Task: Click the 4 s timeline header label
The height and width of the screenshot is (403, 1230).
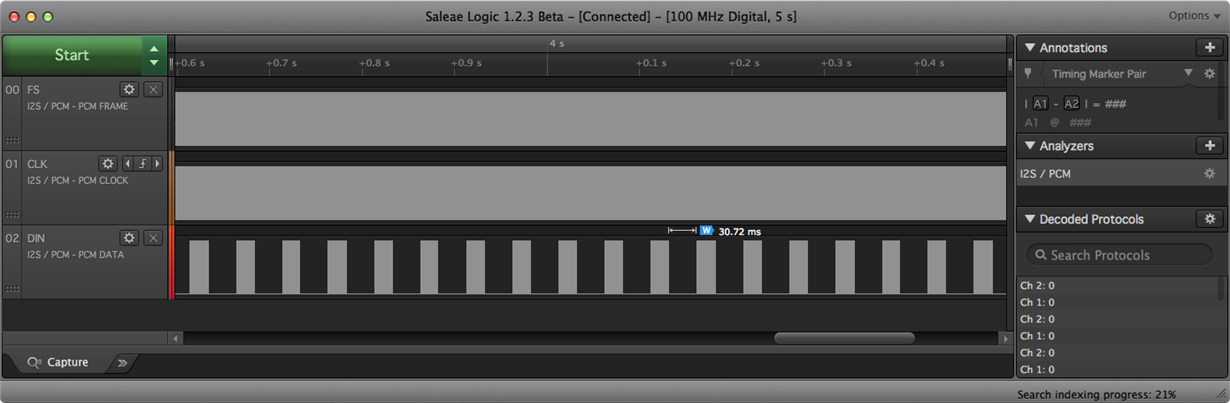Action: 556,44
